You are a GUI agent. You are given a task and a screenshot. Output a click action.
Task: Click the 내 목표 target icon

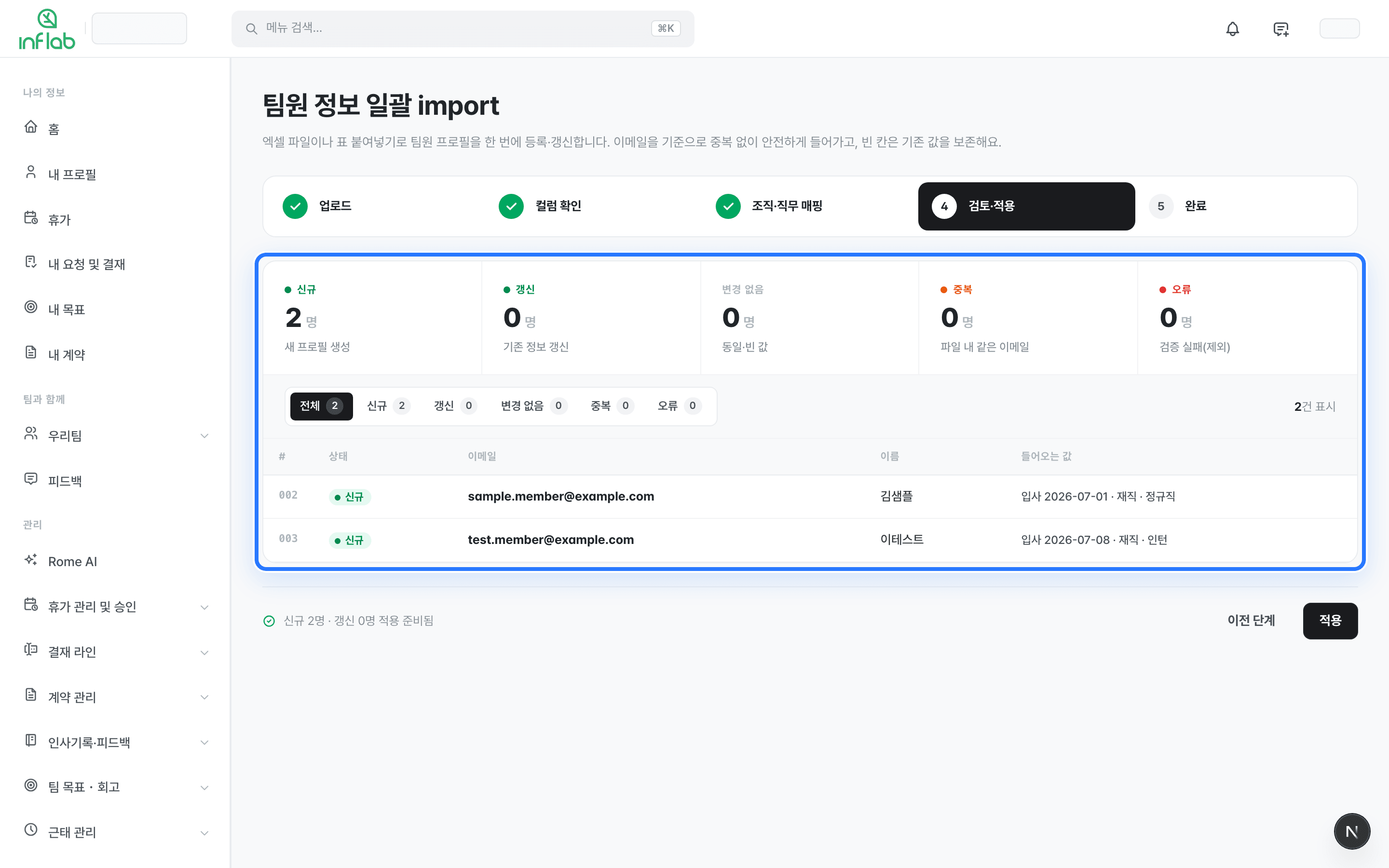(31, 307)
